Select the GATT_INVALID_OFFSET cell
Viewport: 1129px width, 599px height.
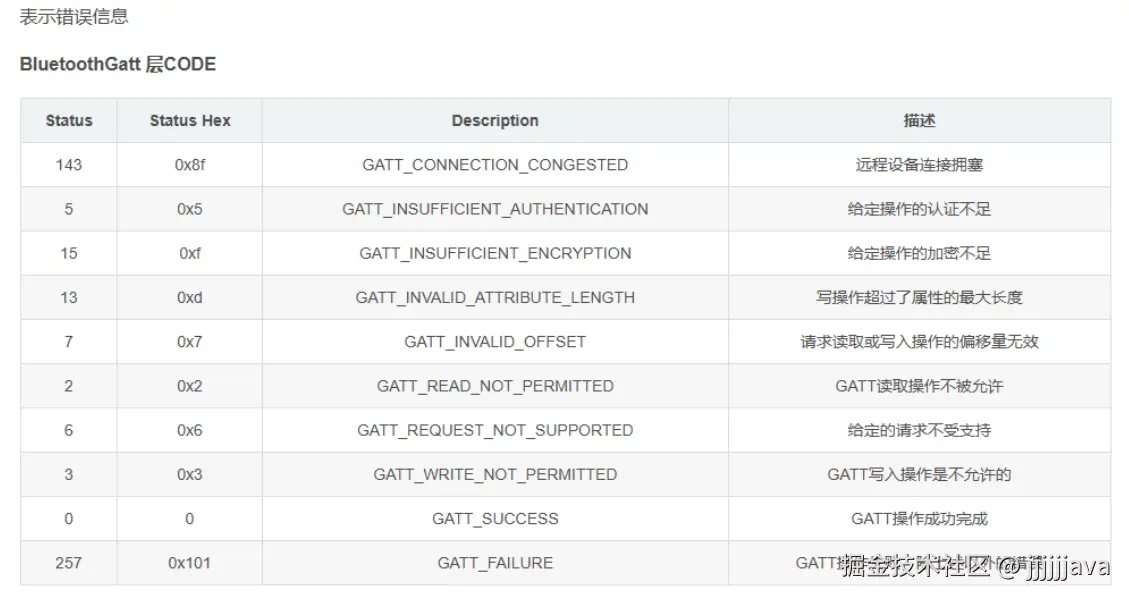pos(495,342)
